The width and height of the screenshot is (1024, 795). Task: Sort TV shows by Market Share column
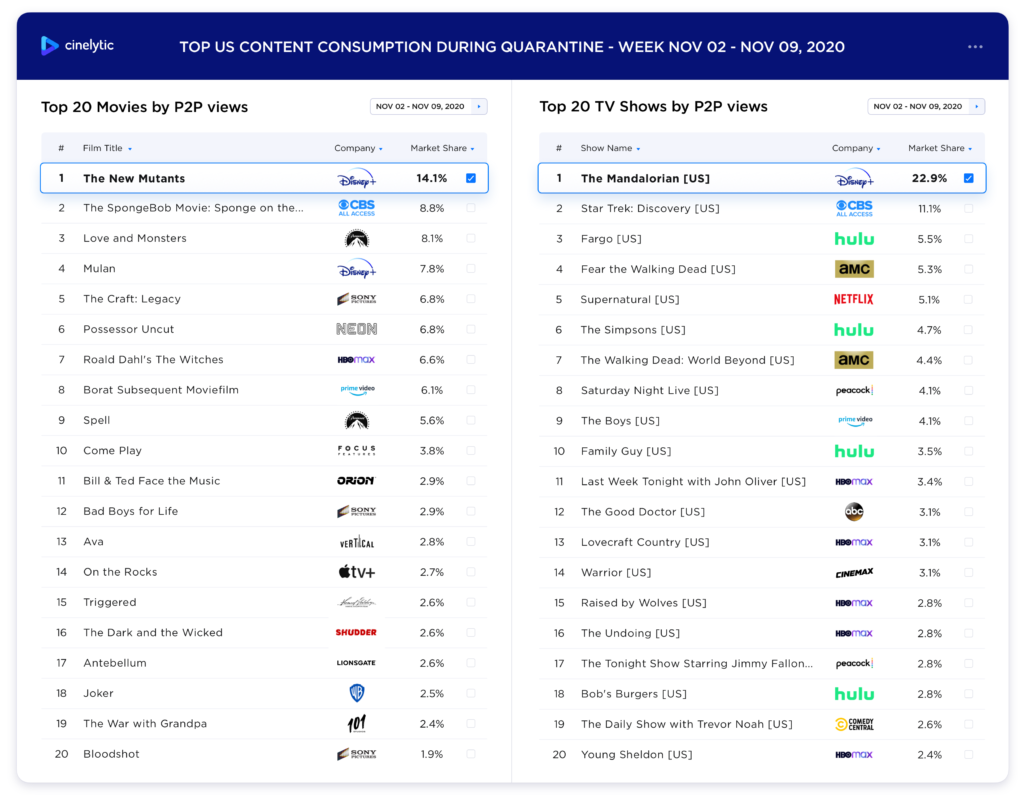pos(940,148)
